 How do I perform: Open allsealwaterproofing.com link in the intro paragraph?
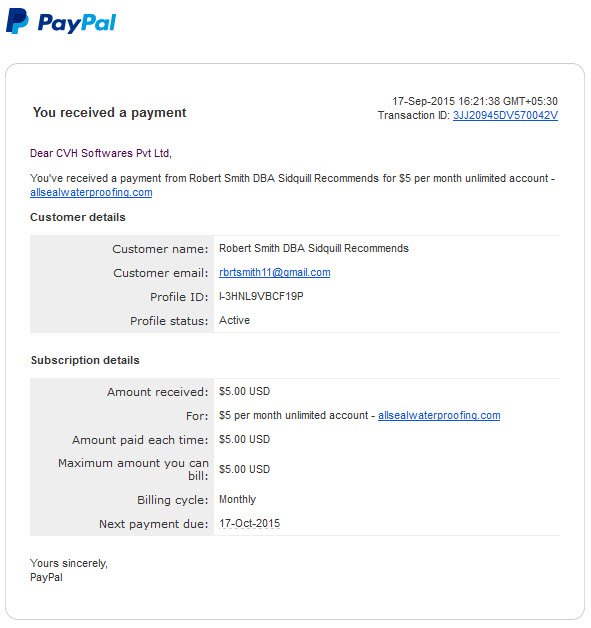pyautogui.click(x=91, y=192)
